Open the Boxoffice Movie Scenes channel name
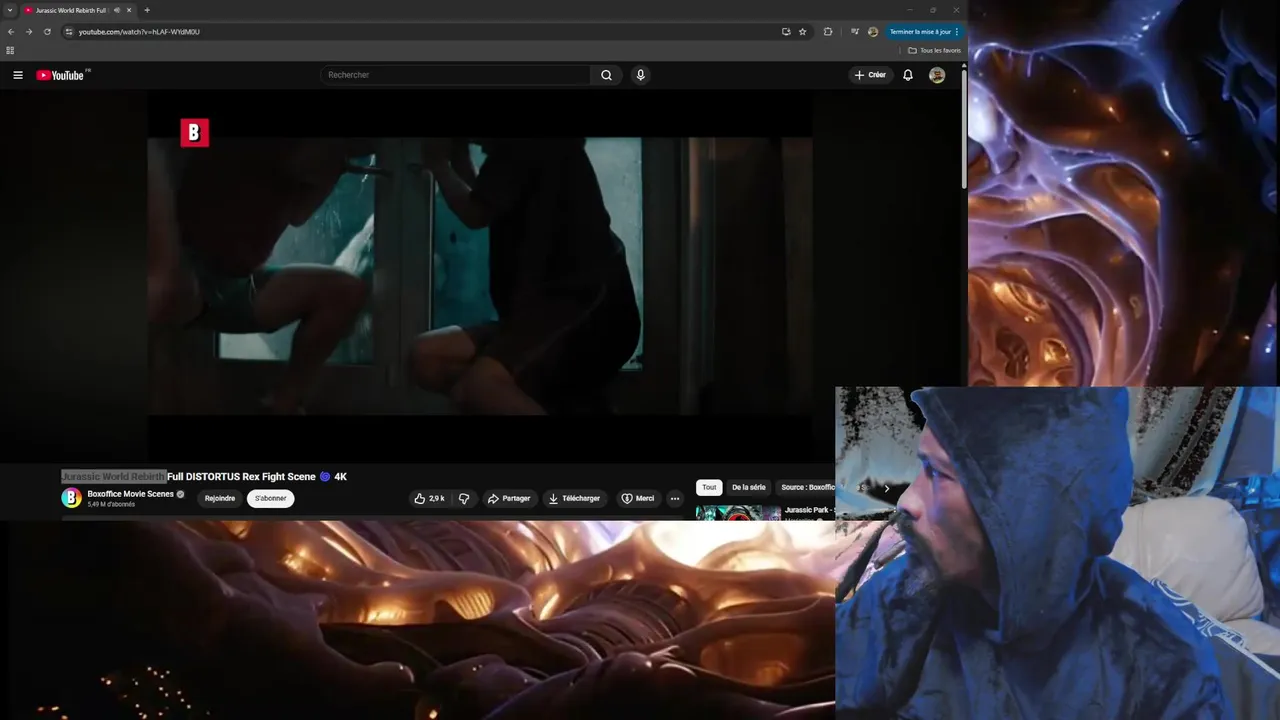The width and height of the screenshot is (1280, 720). click(130, 494)
